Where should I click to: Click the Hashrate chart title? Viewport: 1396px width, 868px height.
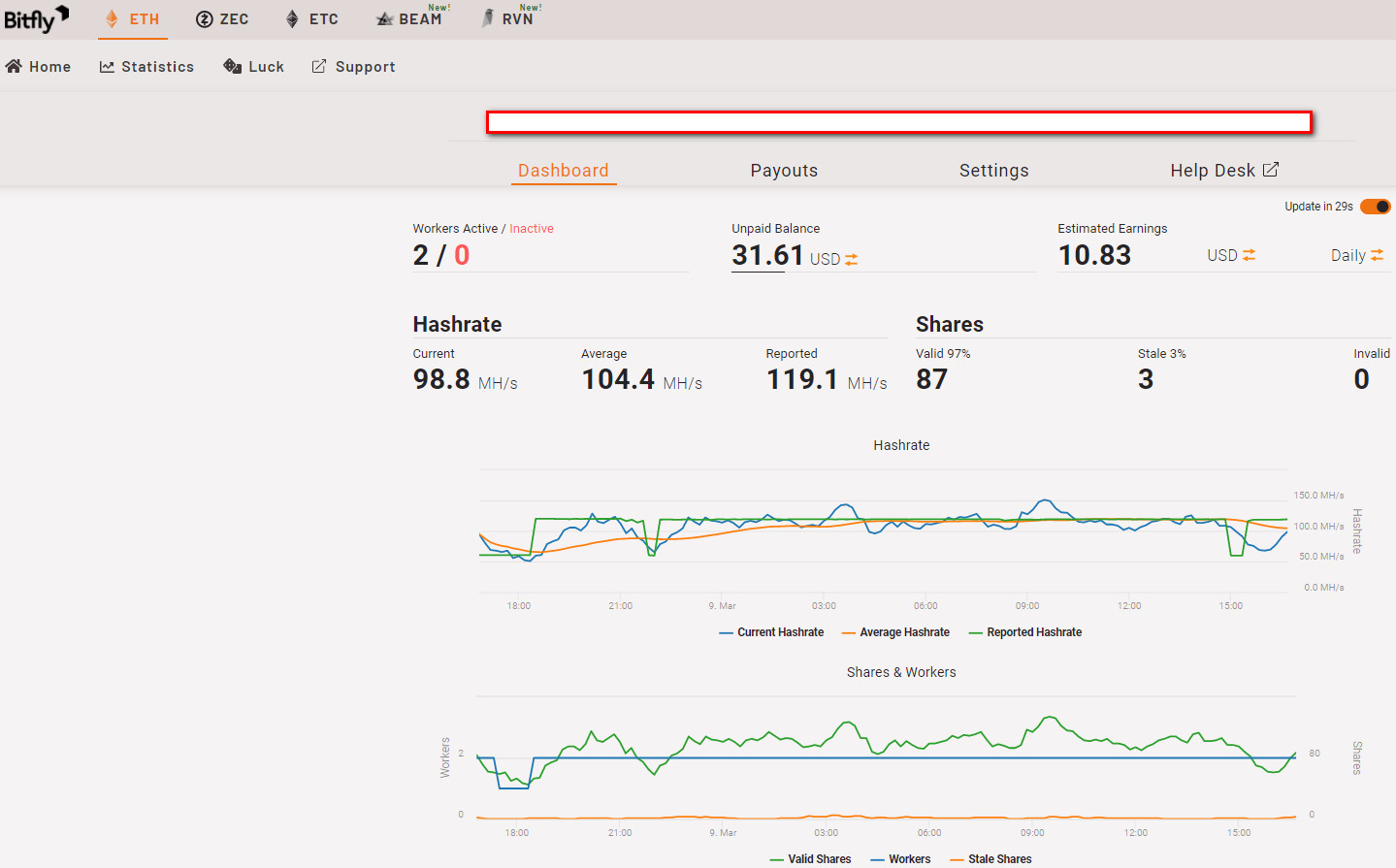[901, 445]
